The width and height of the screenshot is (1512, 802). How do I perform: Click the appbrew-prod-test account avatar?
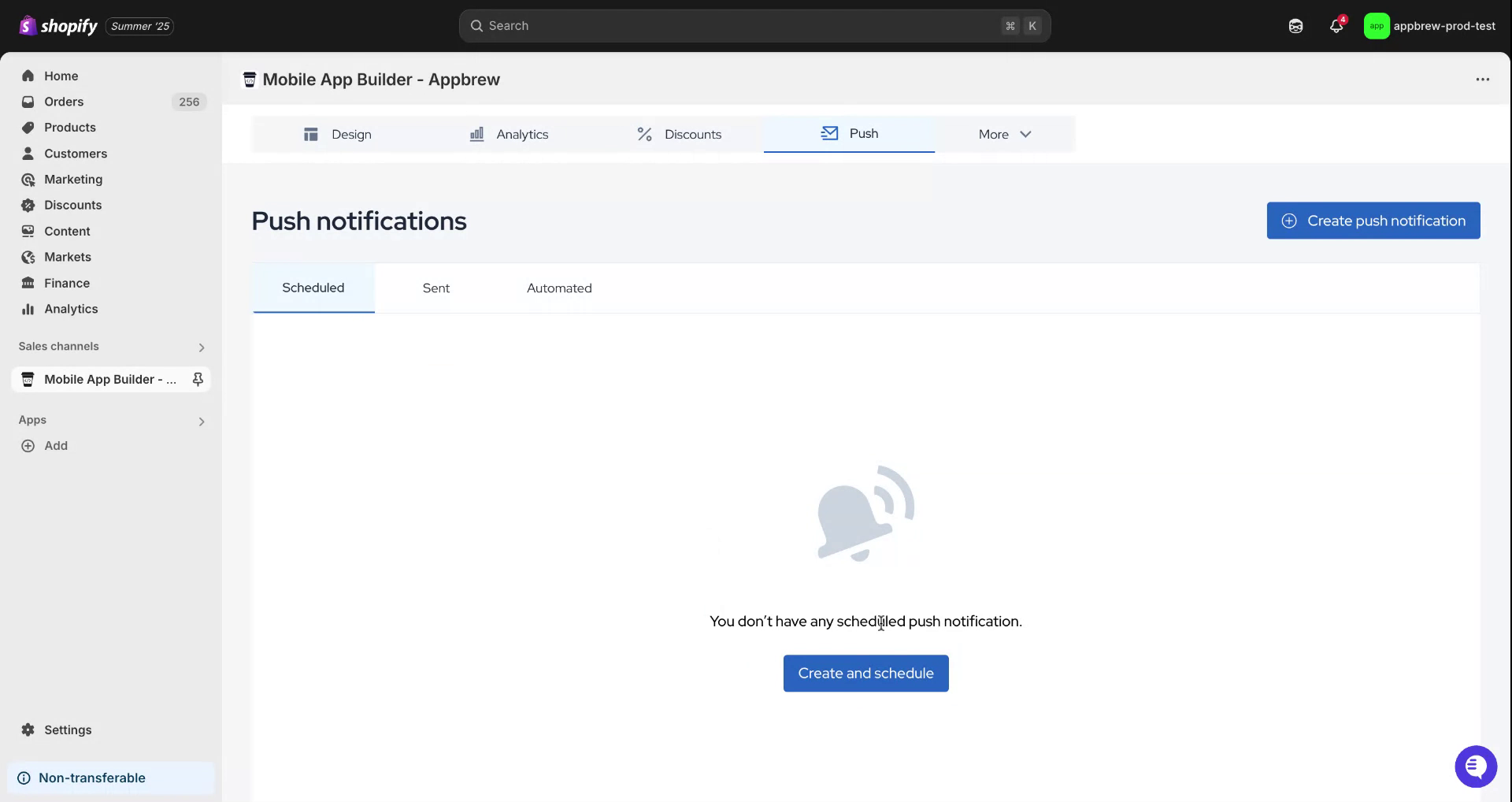[1377, 26]
